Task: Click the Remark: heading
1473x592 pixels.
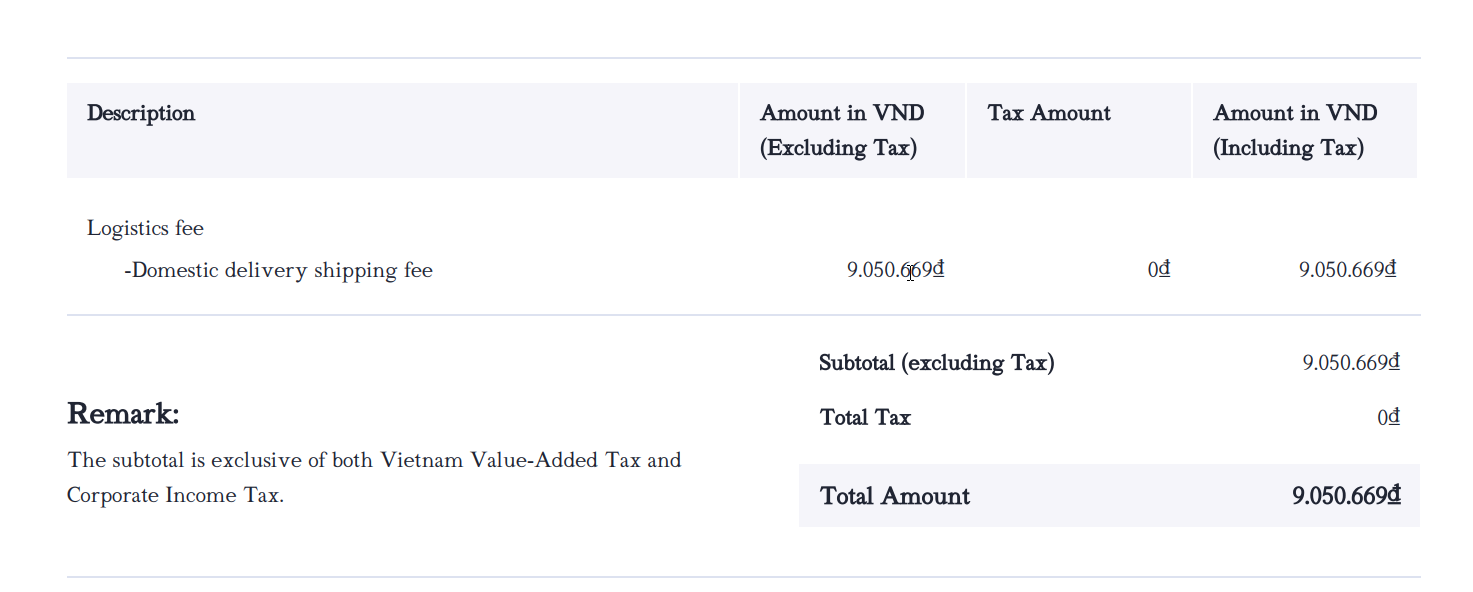Action: (x=123, y=413)
